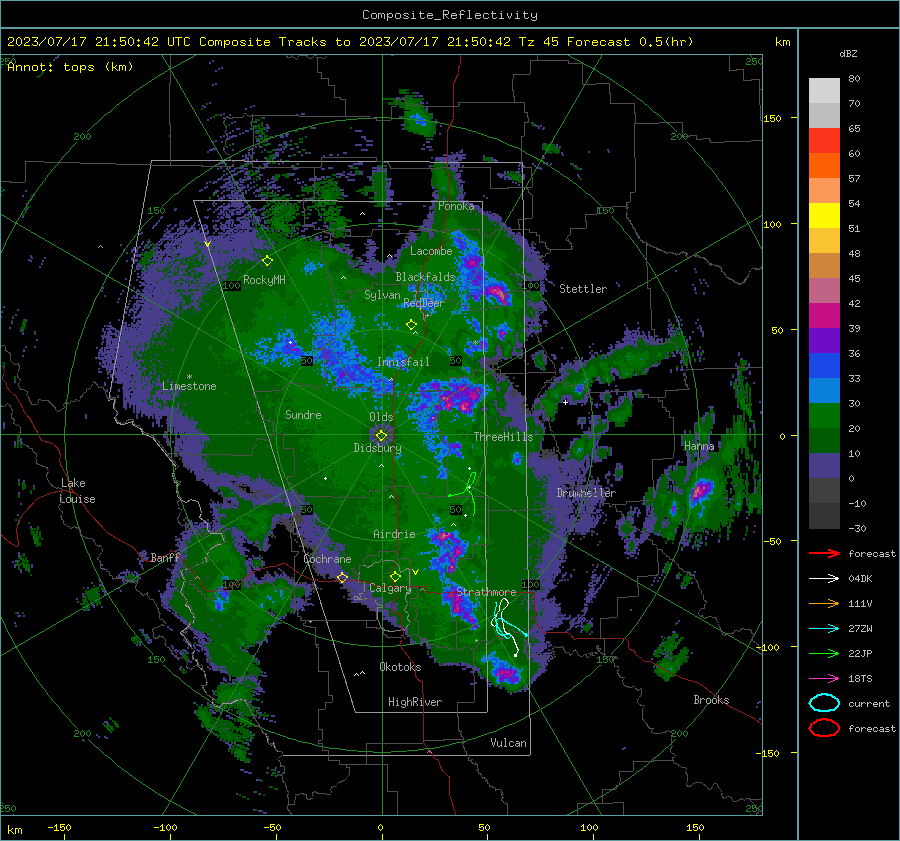The image size is (900, 841).
Task: Click the Vulcan city label
Action: [508, 743]
